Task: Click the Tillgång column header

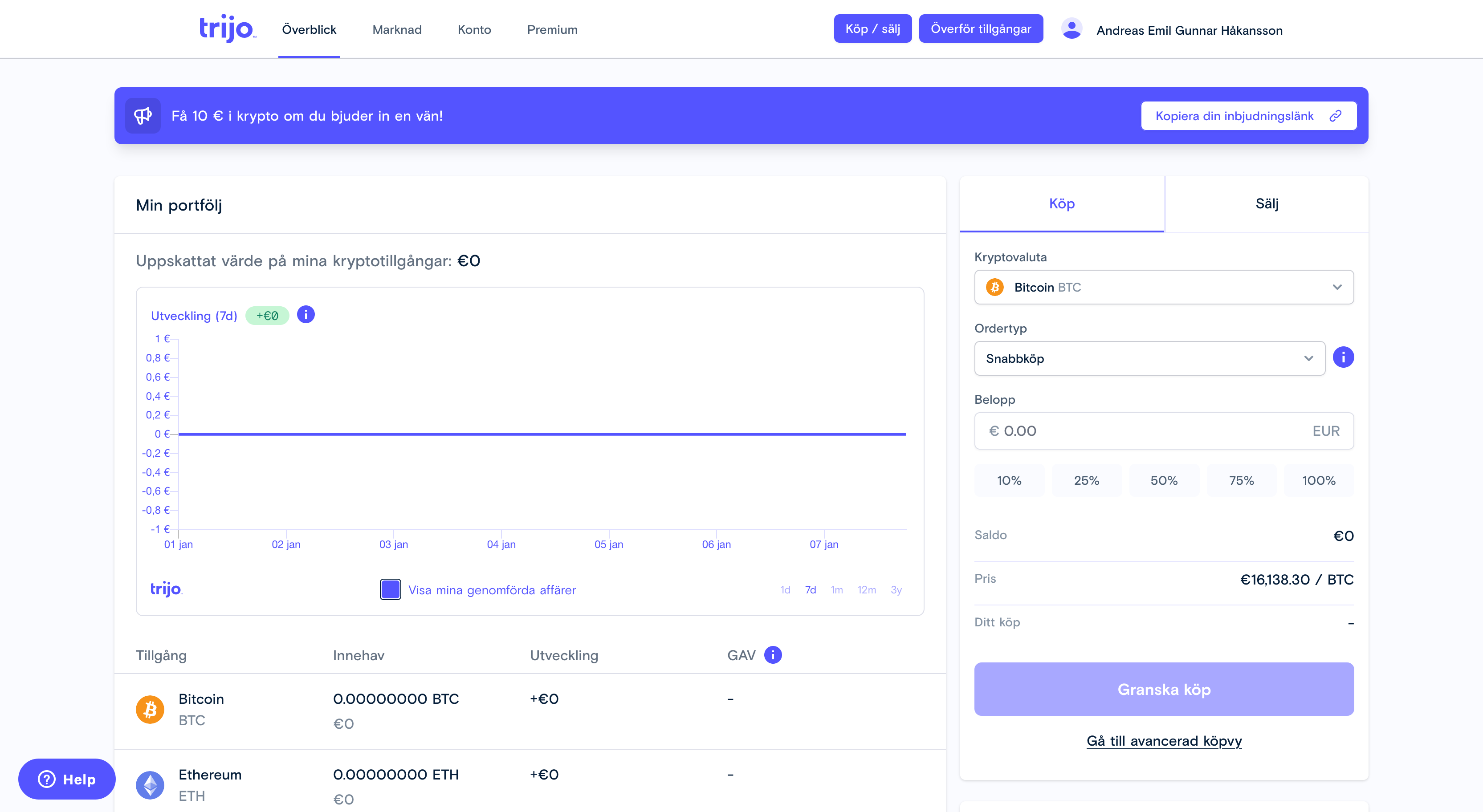Action: pyautogui.click(x=161, y=655)
